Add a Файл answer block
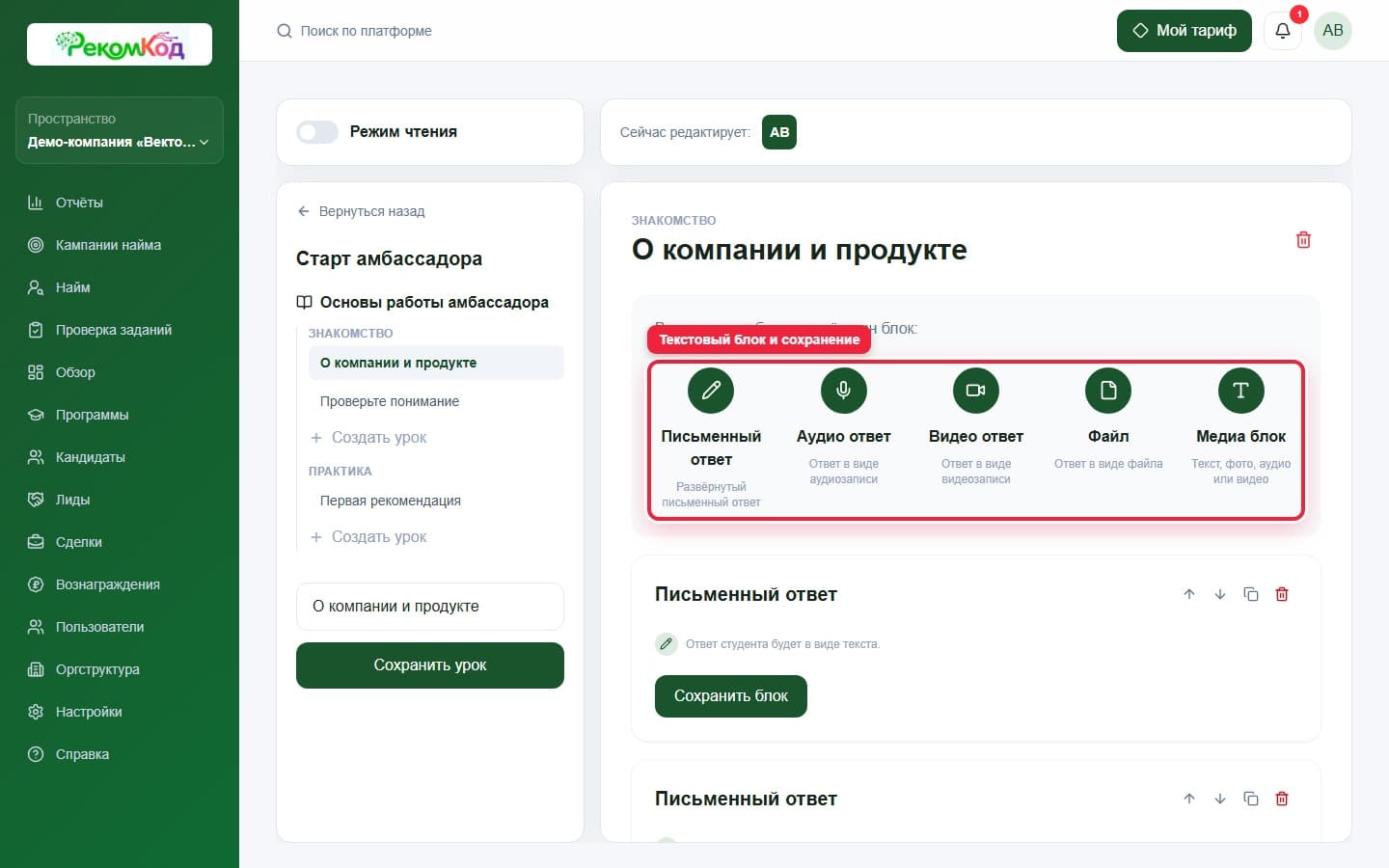 [1108, 421]
